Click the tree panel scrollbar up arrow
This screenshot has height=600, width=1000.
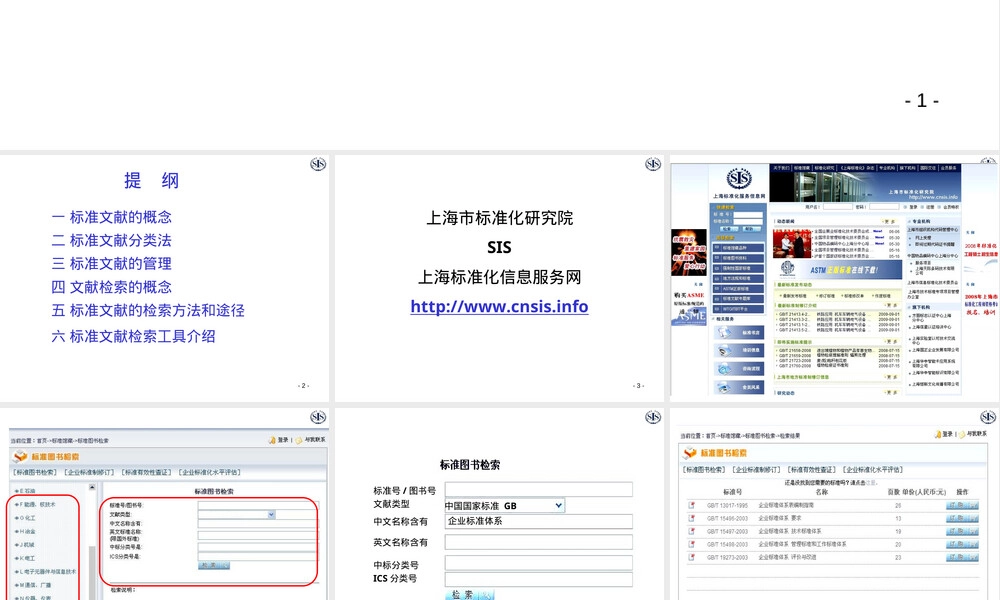[x=92, y=487]
